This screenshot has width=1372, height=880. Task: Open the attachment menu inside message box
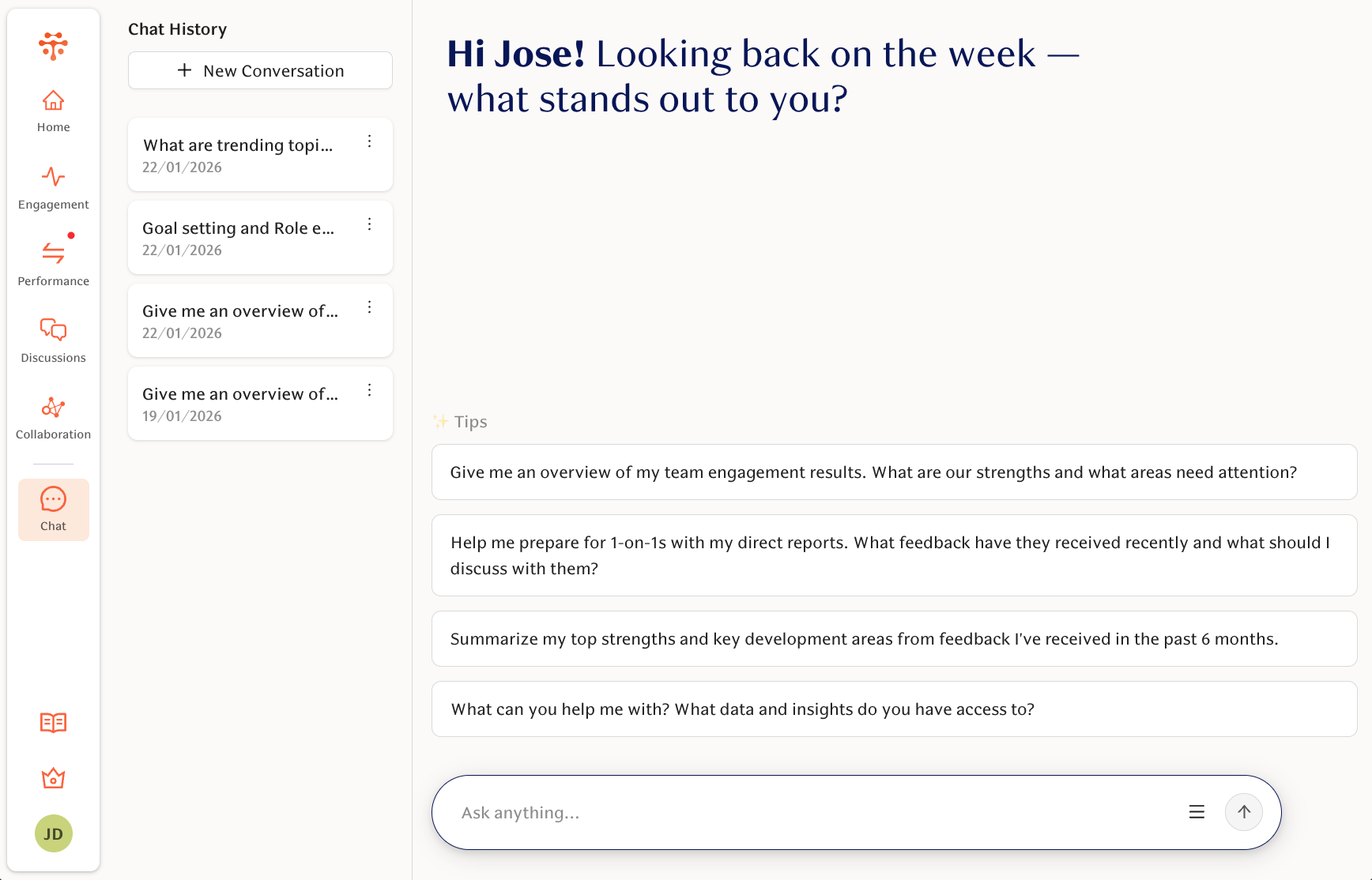(1197, 811)
